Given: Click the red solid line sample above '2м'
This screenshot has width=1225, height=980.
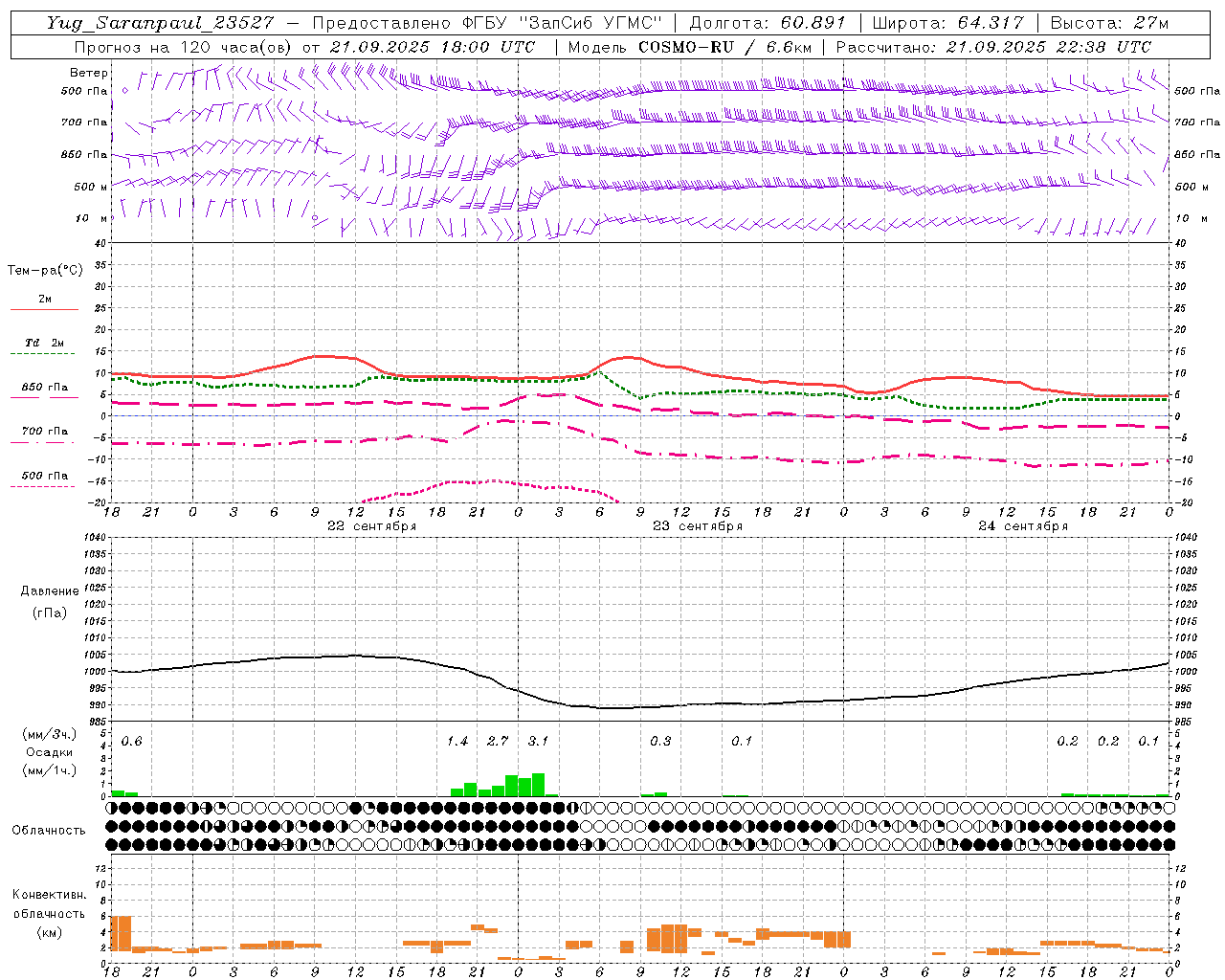Looking at the screenshot, I should 45,310.
